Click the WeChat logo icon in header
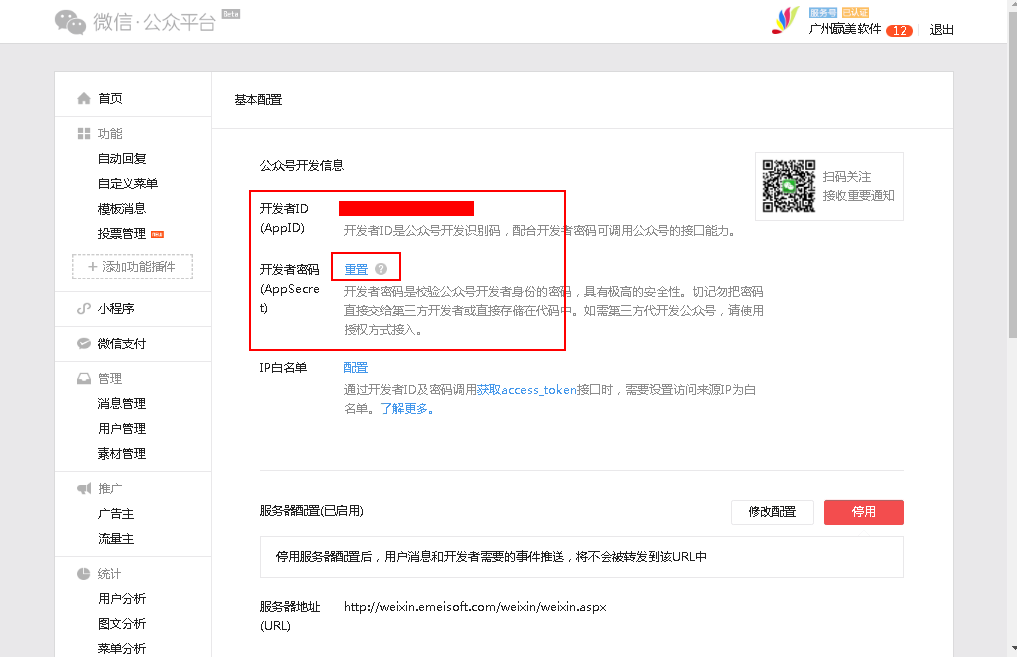1017x657 pixels. point(70,21)
